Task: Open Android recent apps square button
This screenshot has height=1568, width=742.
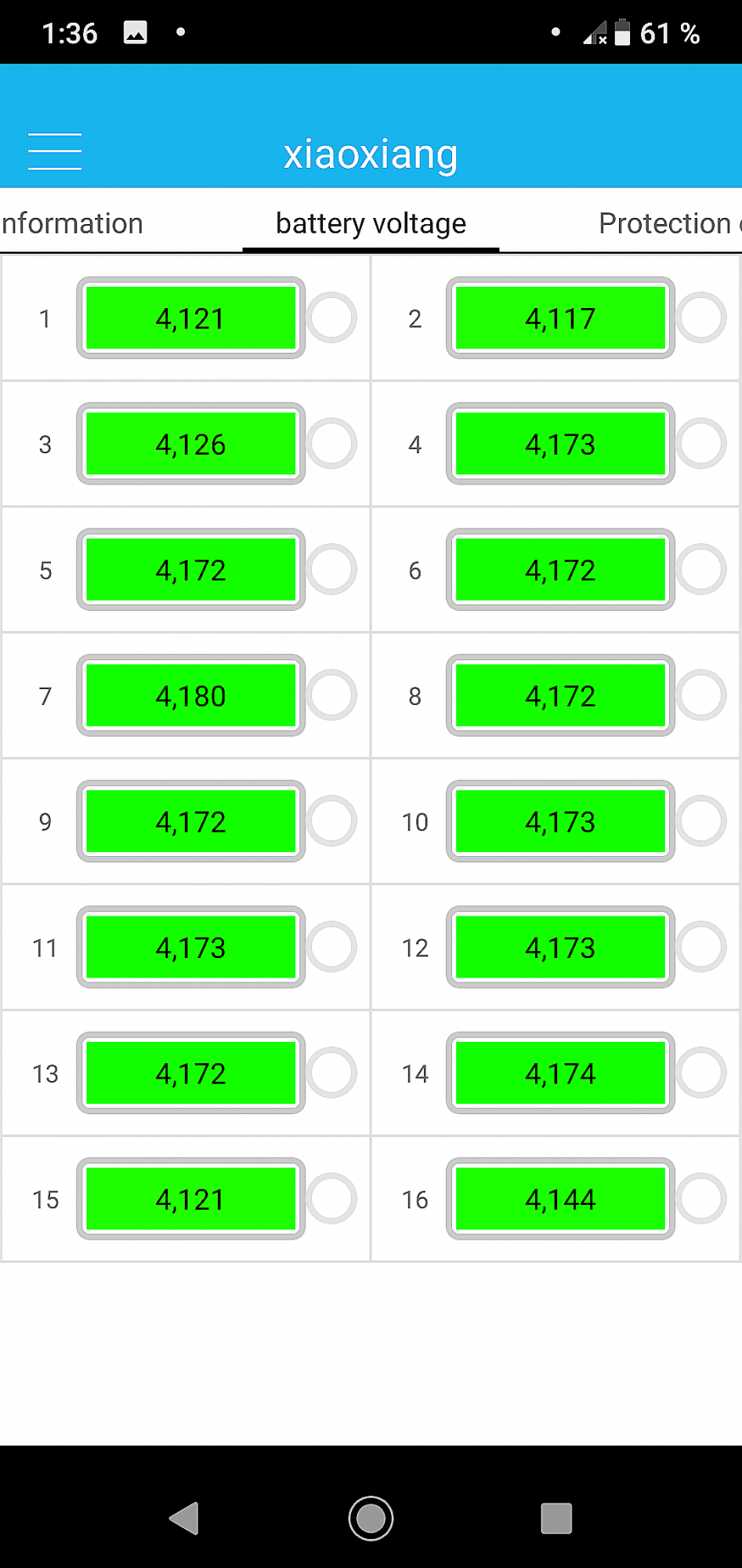Action: pos(556,1519)
